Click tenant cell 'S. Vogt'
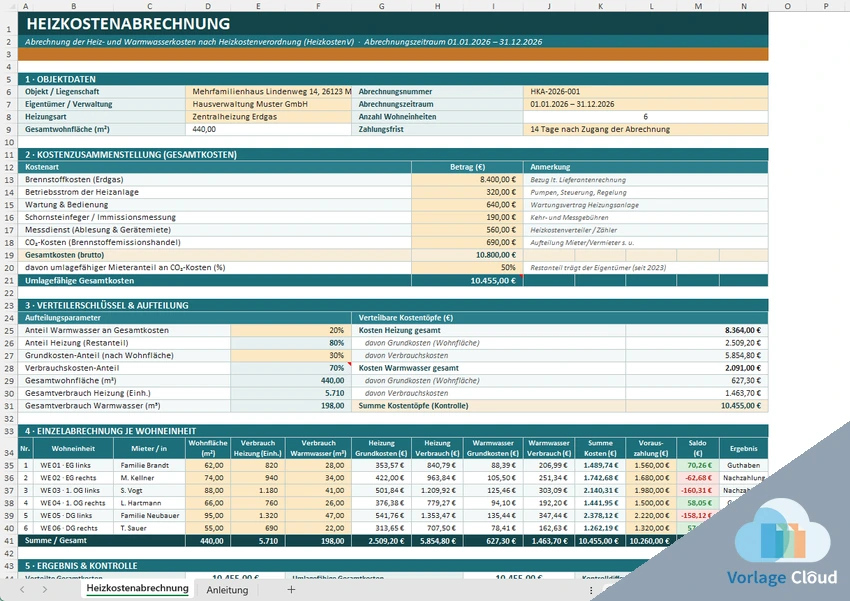This screenshot has height=601, width=850. click(149, 490)
